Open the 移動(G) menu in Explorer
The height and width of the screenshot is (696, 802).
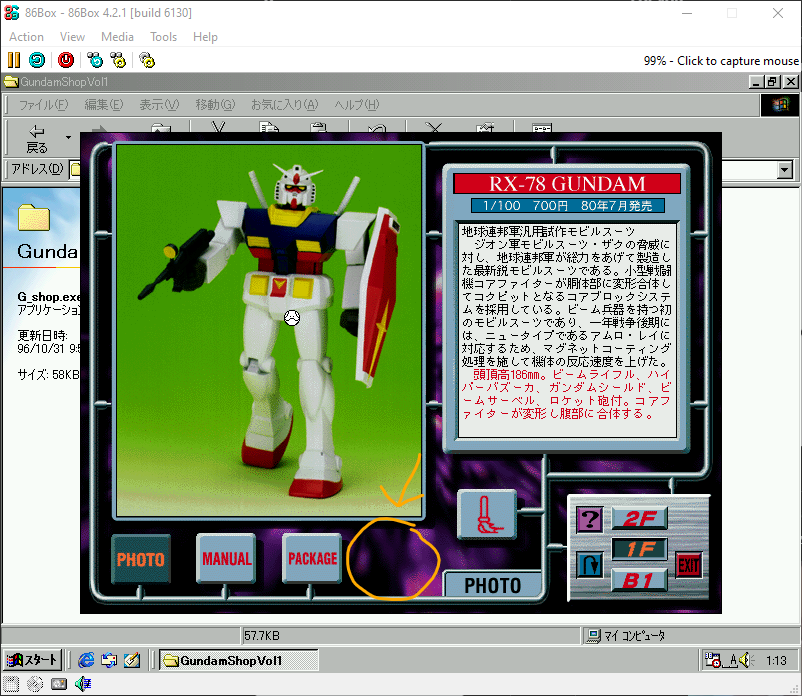point(215,105)
